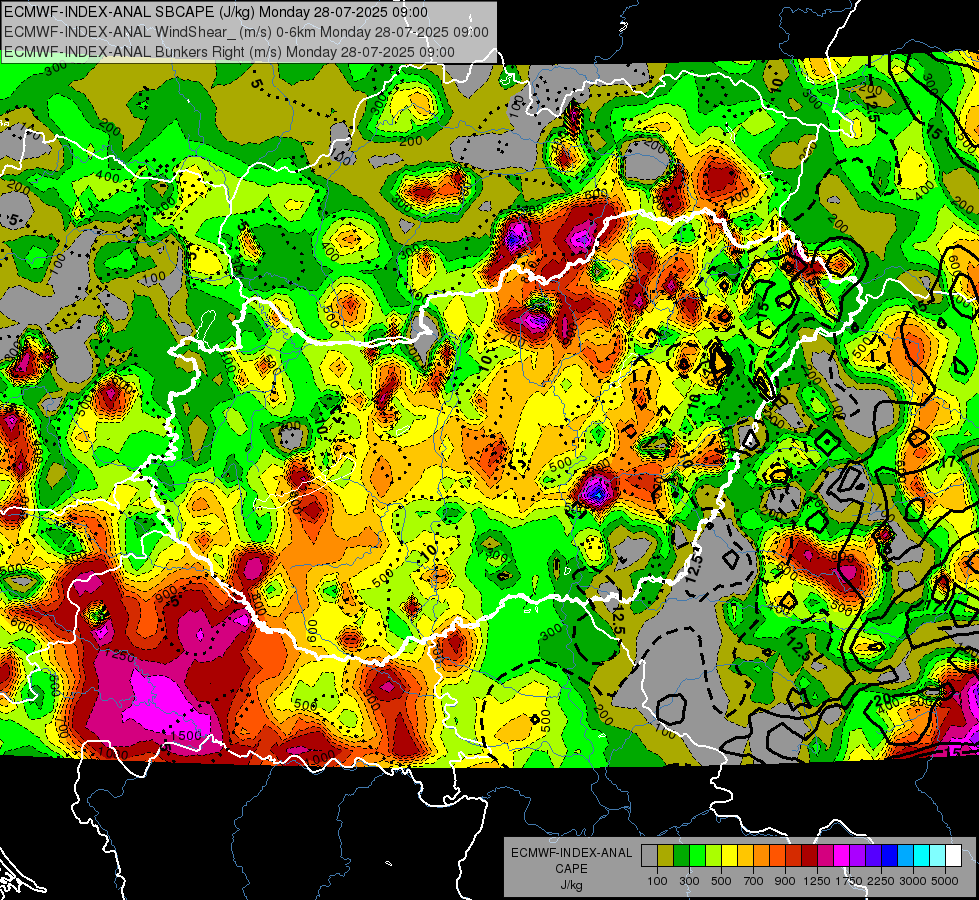Select the olive legend swatch
Screen dimensions: 979x900
point(665,855)
